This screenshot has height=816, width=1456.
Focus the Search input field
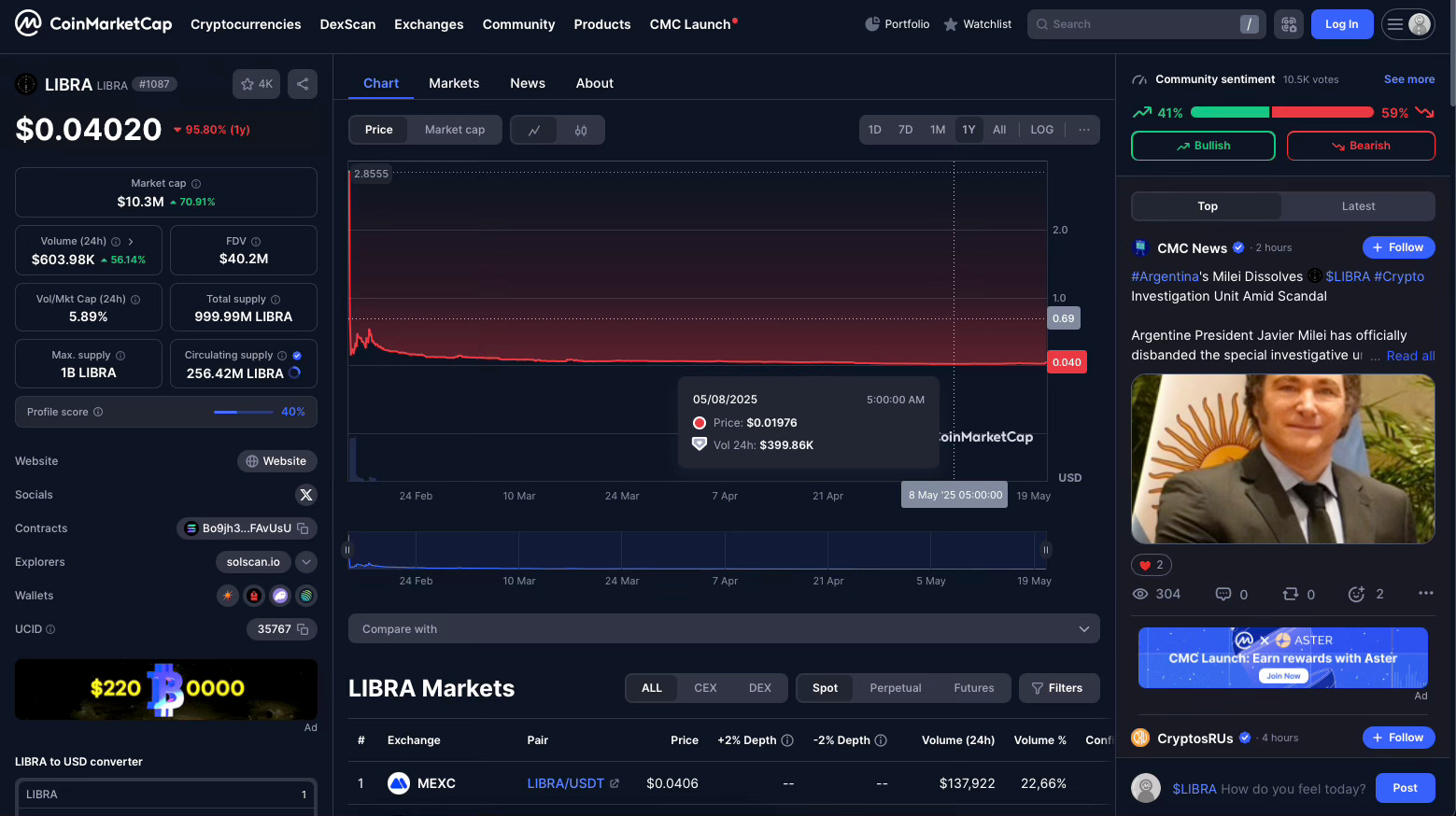click(x=1147, y=24)
